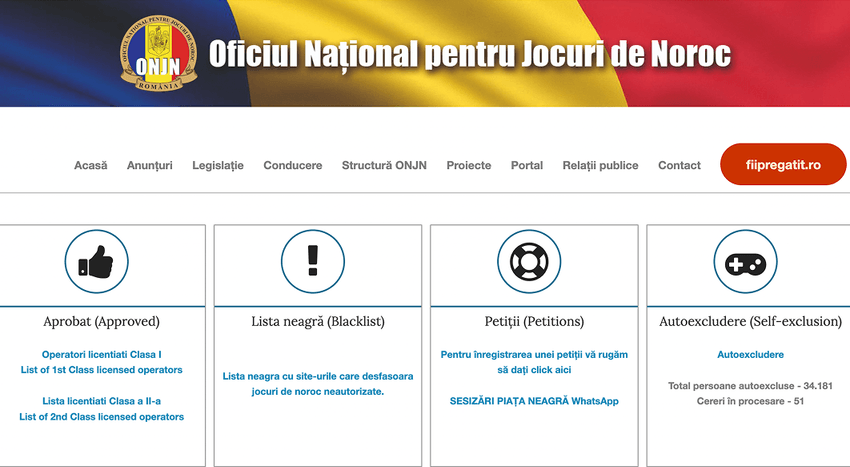Navigate to Proiecte
850x467 pixels.
(x=469, y=165)
